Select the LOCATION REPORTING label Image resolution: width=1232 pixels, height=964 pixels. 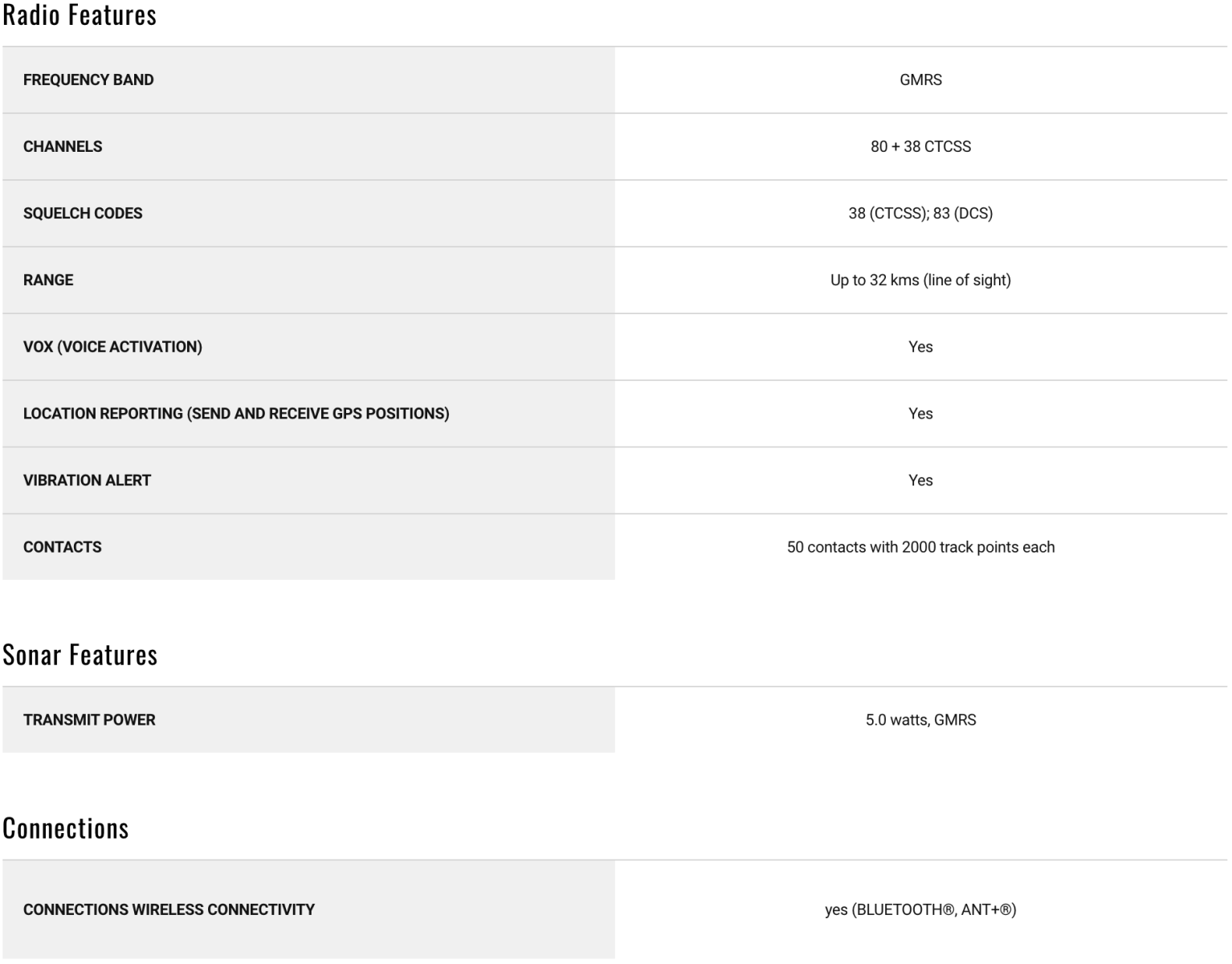tap(236, 413)
